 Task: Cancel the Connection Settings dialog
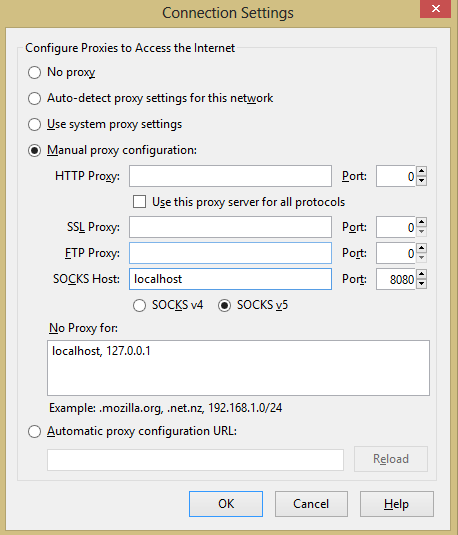pos(311,504)
